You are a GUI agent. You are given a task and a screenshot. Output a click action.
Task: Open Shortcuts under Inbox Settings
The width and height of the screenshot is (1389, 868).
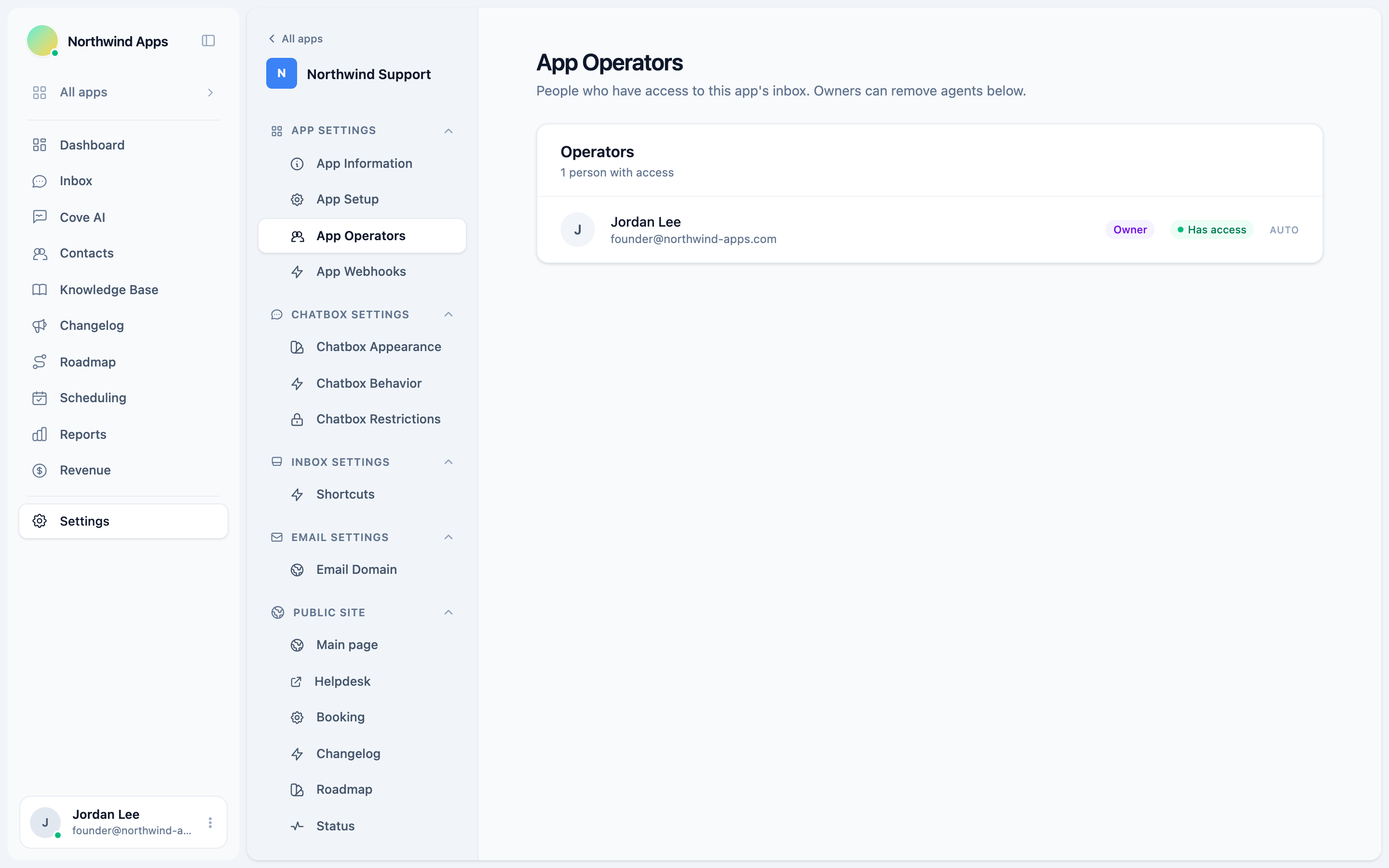click(x=362, y=494)
